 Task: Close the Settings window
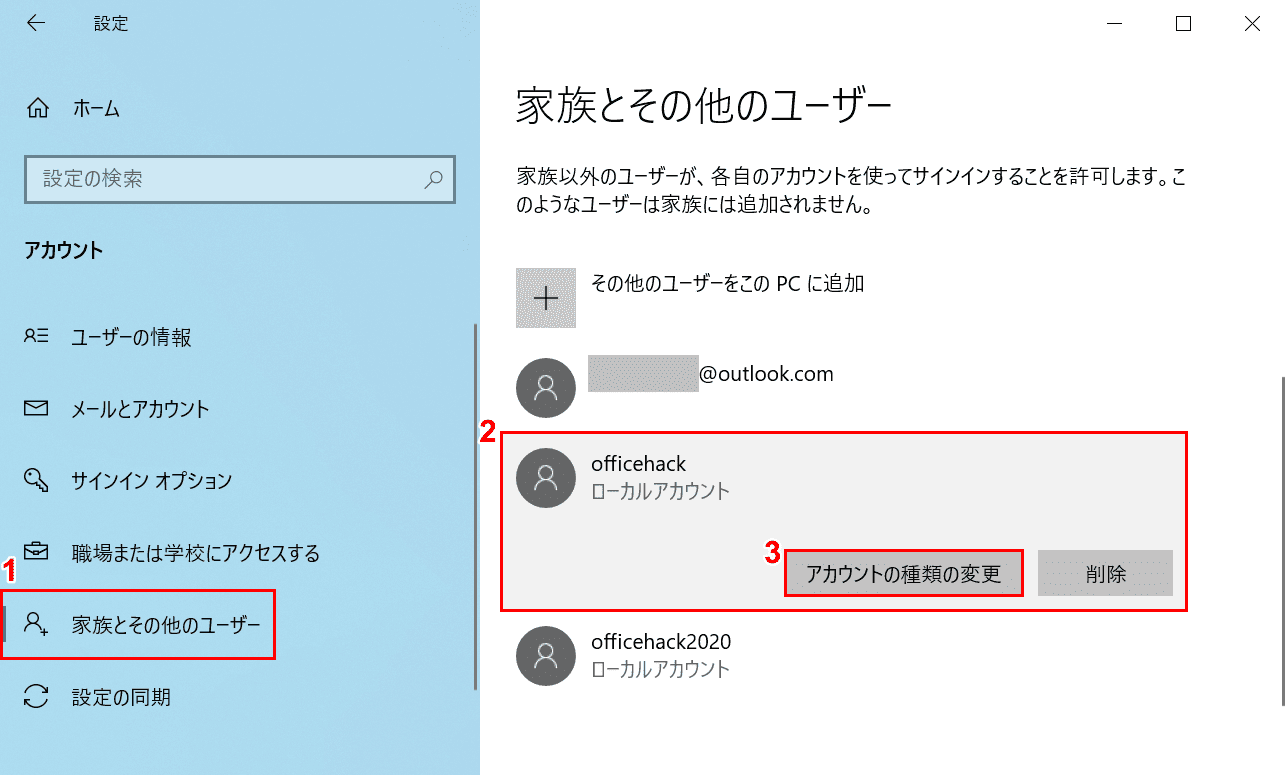(x=1252, y=24)
